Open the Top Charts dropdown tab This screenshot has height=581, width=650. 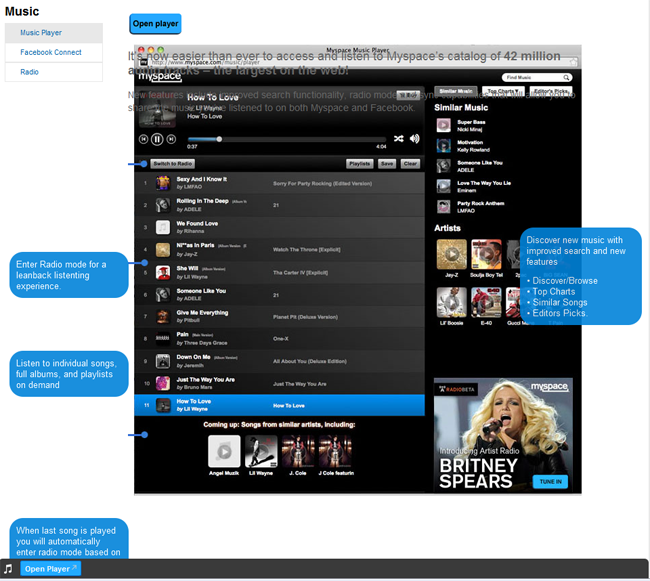[x=503, y=91]
